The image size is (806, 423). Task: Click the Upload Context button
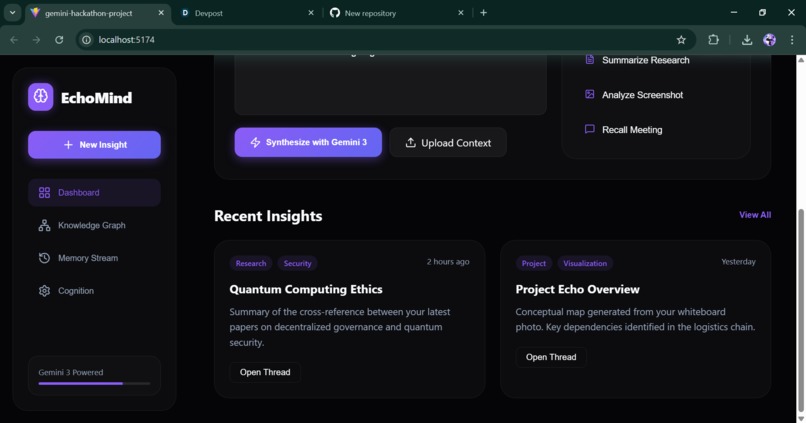point(448,142)
